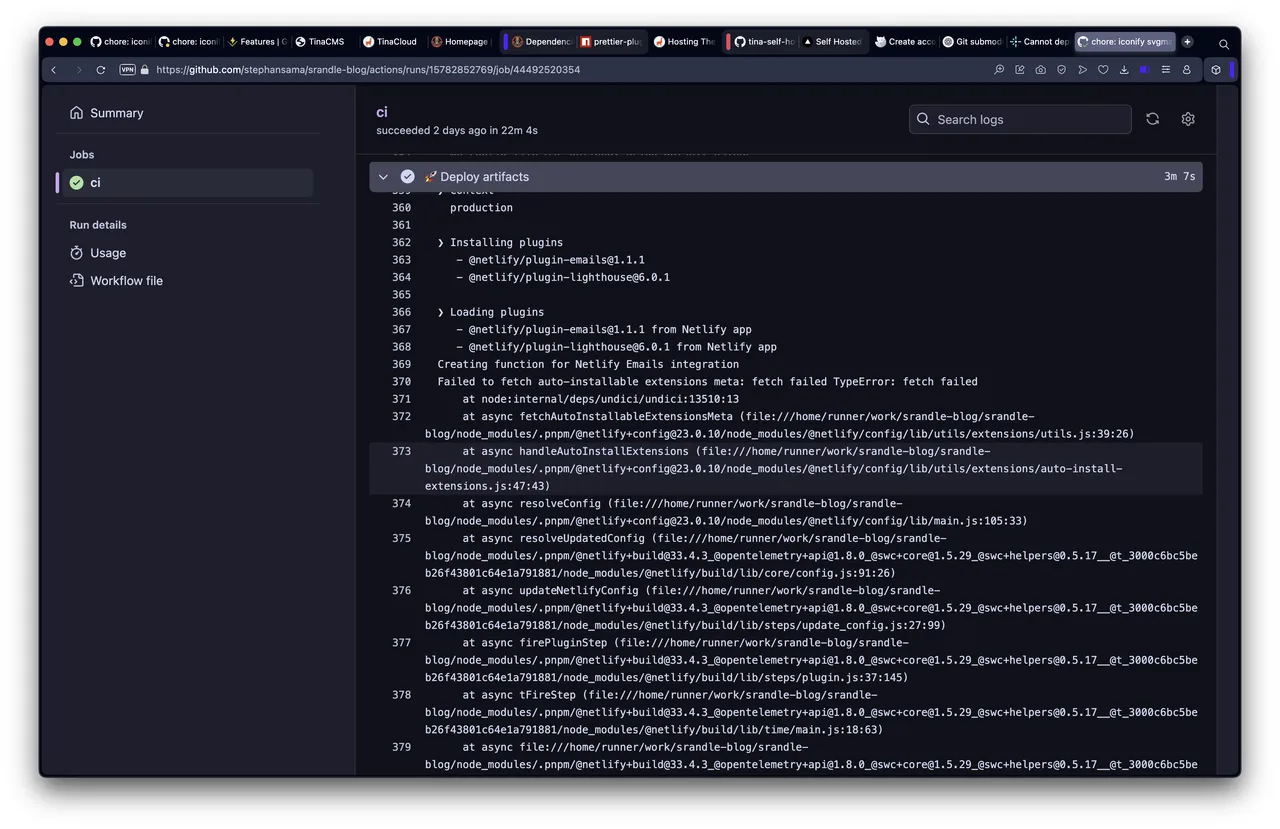The height and width of the screenshot is (829, 1280).
Task: Click the stopwatch icon next to Usage
Action: pyautogui.click(x=77, y=253)
